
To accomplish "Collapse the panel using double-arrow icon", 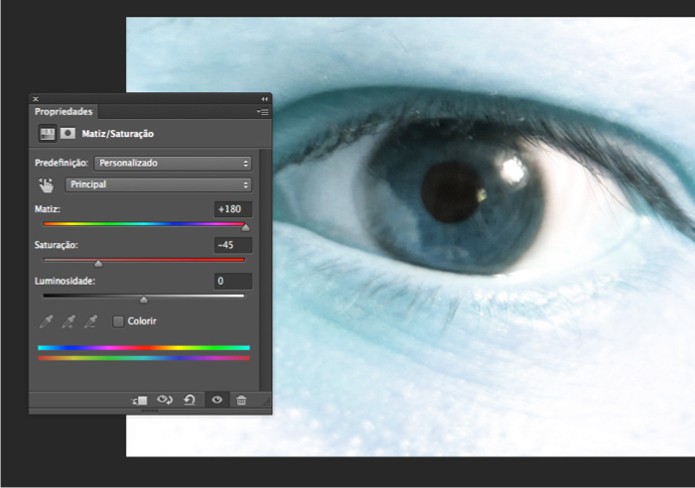I will [x=265, y=99].
